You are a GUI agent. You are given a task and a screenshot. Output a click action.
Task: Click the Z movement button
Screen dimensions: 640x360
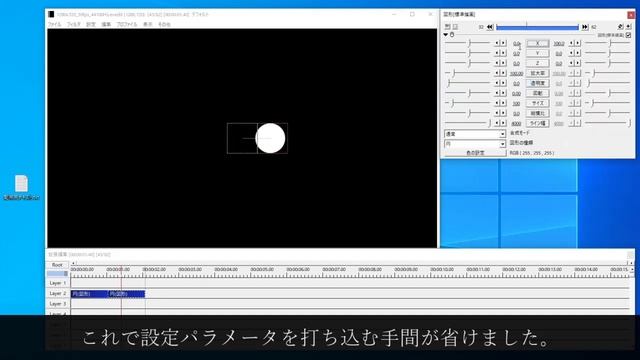pos(537,63)
